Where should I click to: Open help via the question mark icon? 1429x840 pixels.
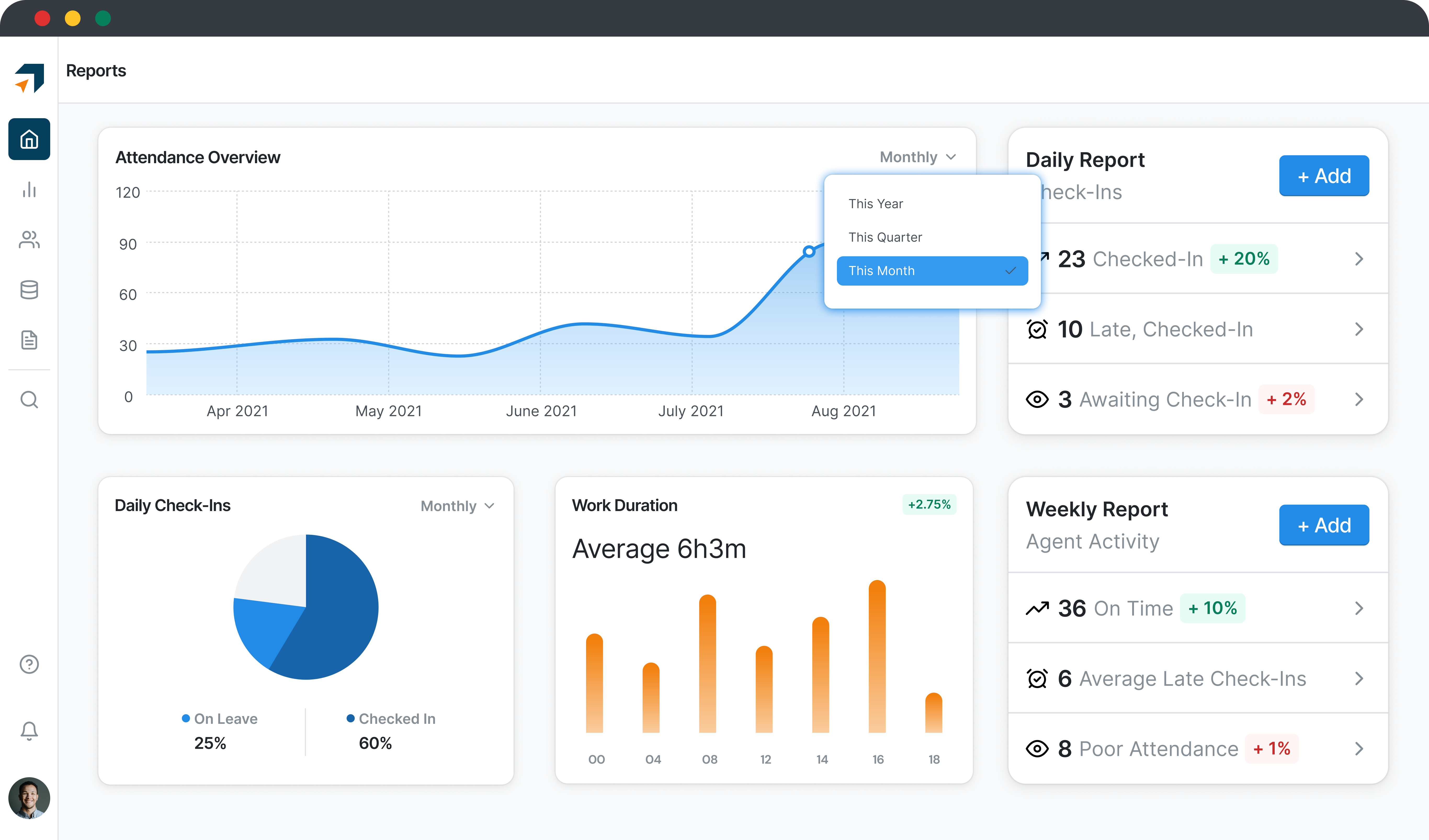(x=29, y=664)
